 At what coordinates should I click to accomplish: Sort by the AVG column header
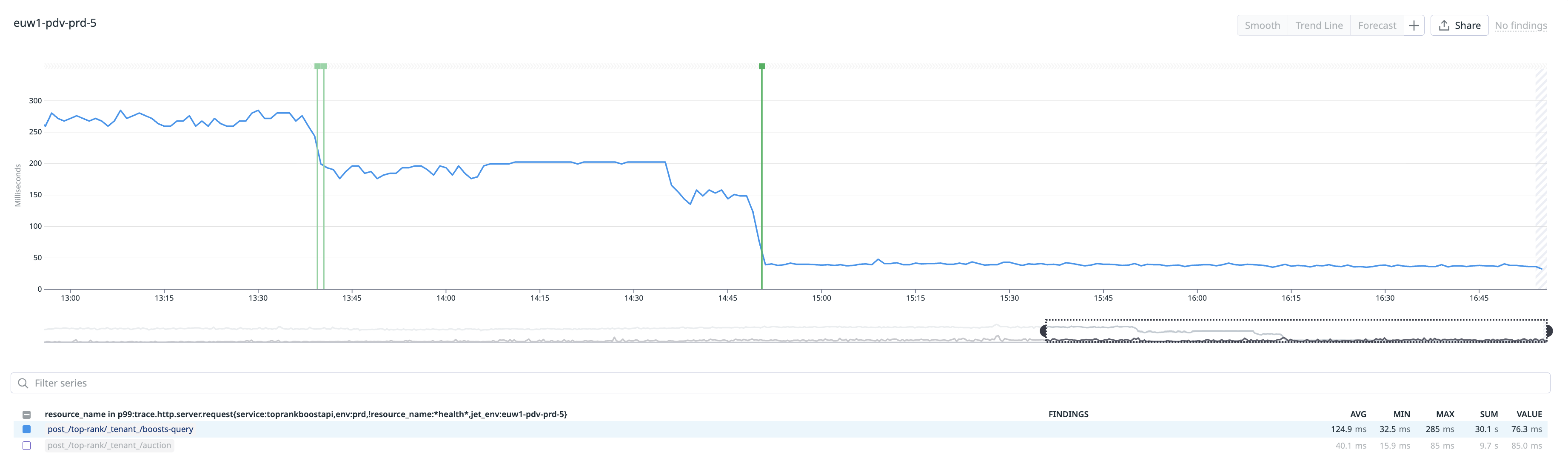(1358, 415)
